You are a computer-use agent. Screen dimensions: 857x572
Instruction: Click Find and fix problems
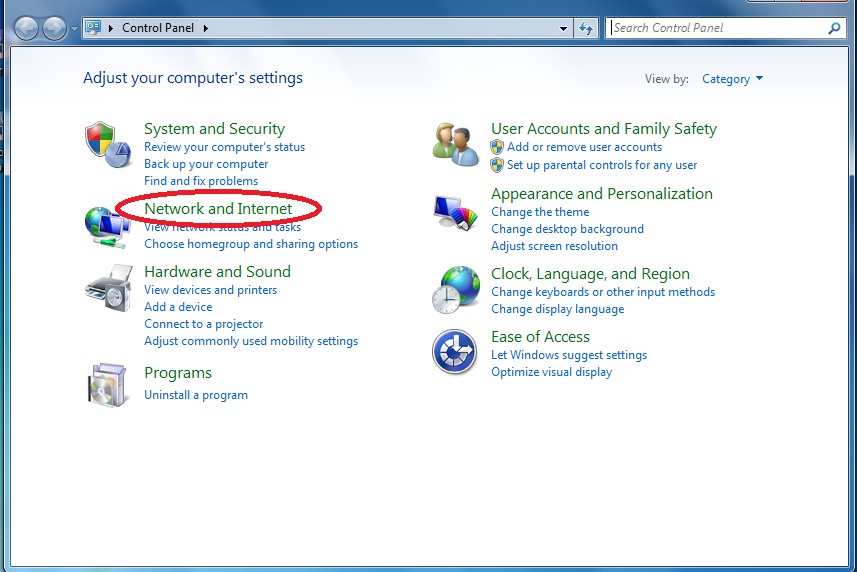pyautogui.click(x=201, y=181)
